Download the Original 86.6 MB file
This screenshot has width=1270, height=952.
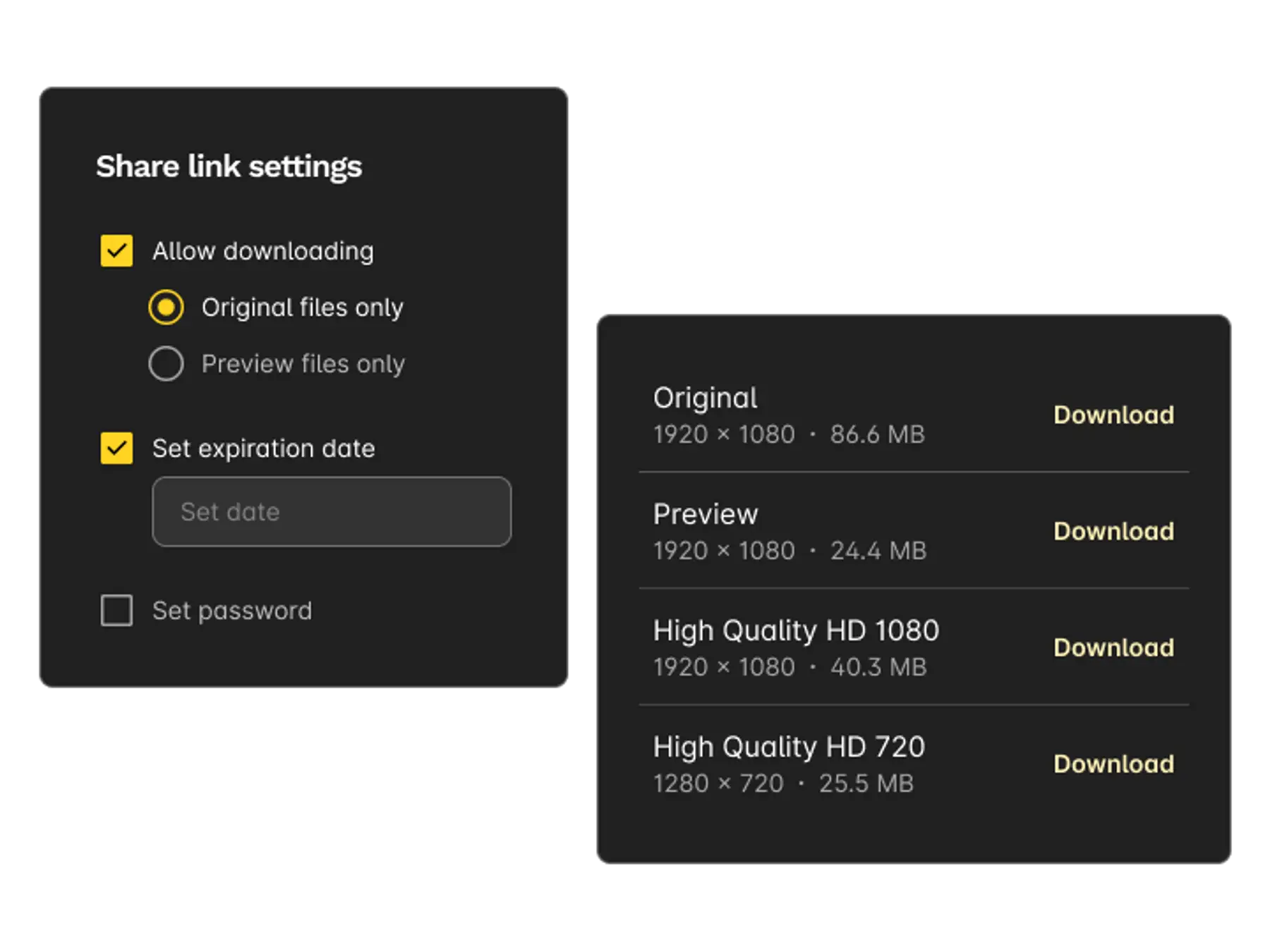pos(1113,415)
